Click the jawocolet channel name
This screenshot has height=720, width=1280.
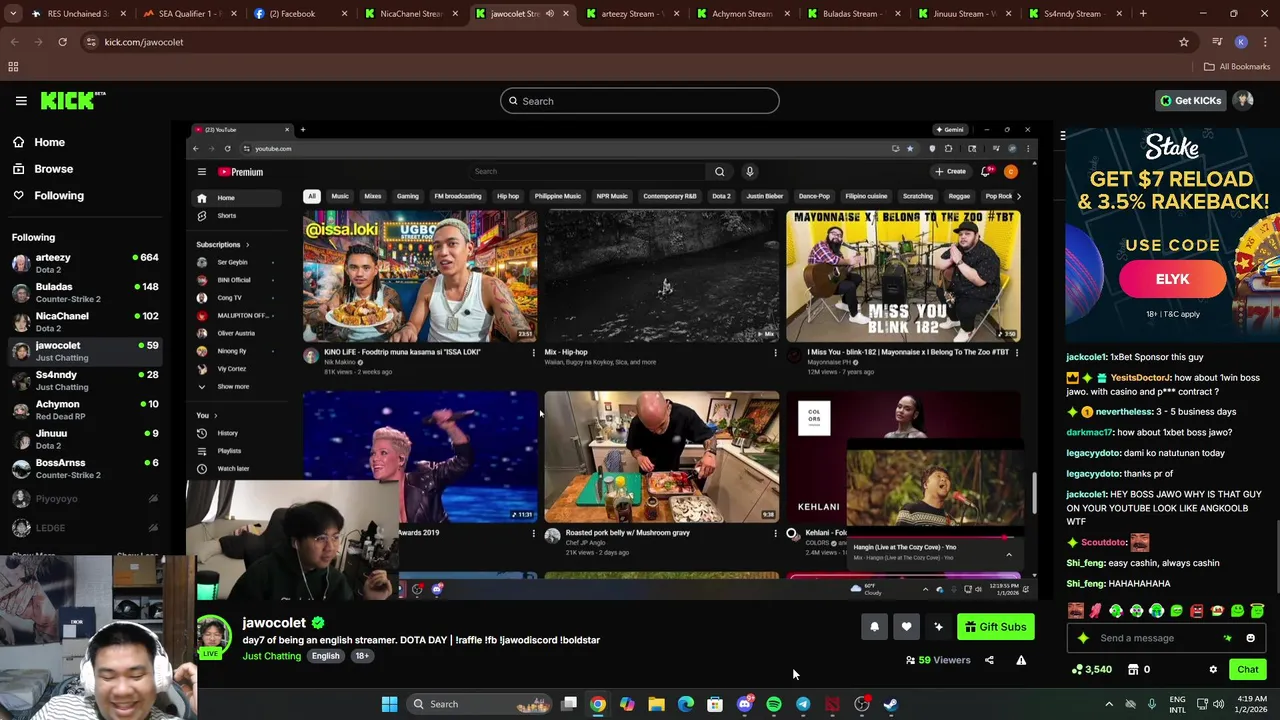pos(274,623)
